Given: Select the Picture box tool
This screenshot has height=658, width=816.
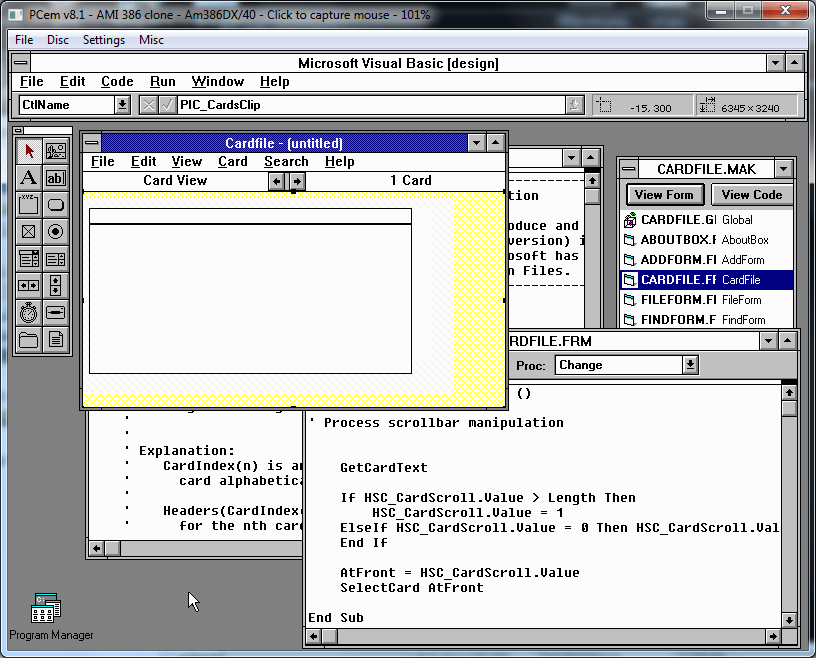Looking at the screenshot, I should [56, 151].
